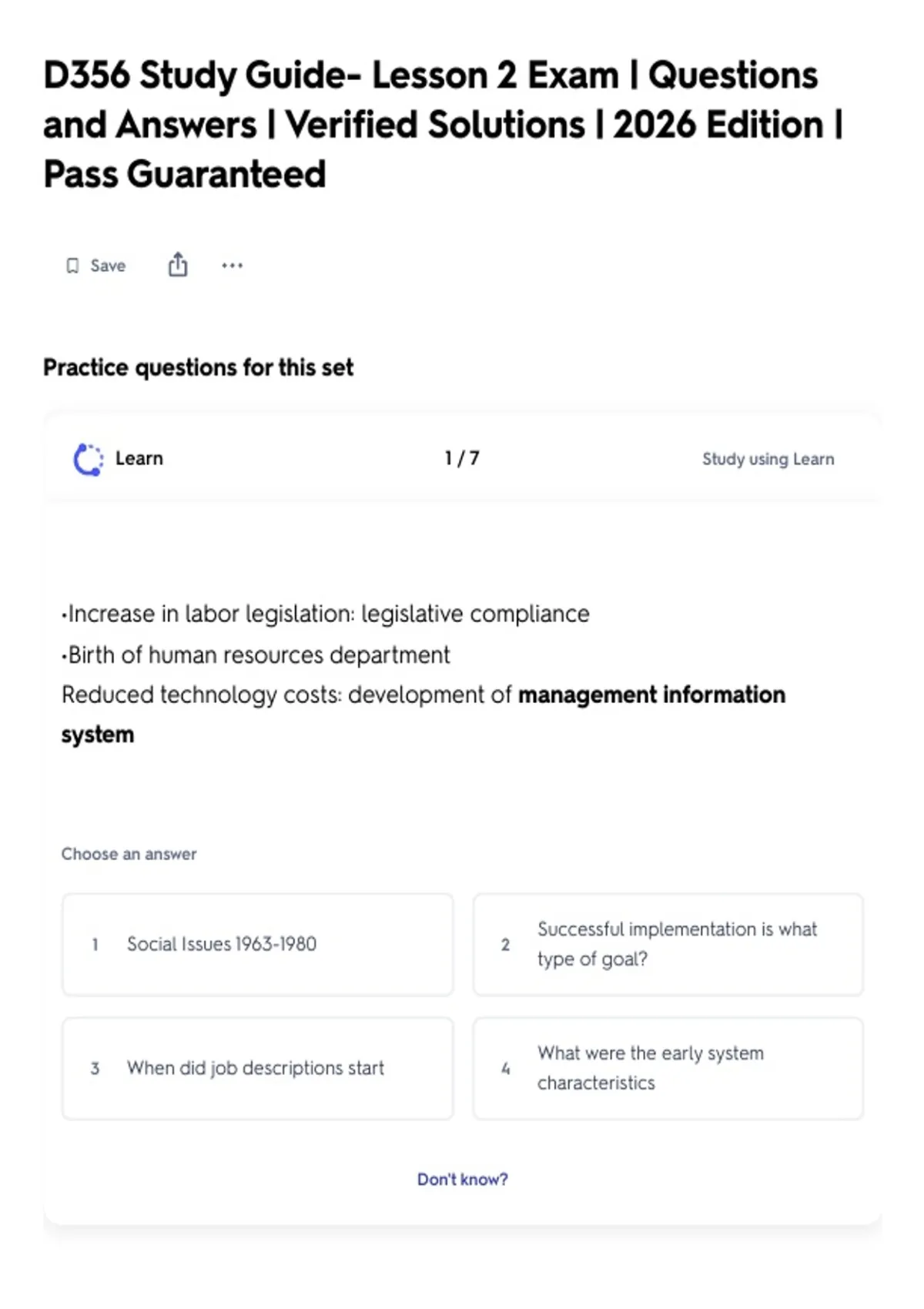This screenshot has height=1309, width=924.
Task: Click the Learn mode circular icon
Action: click(88, 460)
